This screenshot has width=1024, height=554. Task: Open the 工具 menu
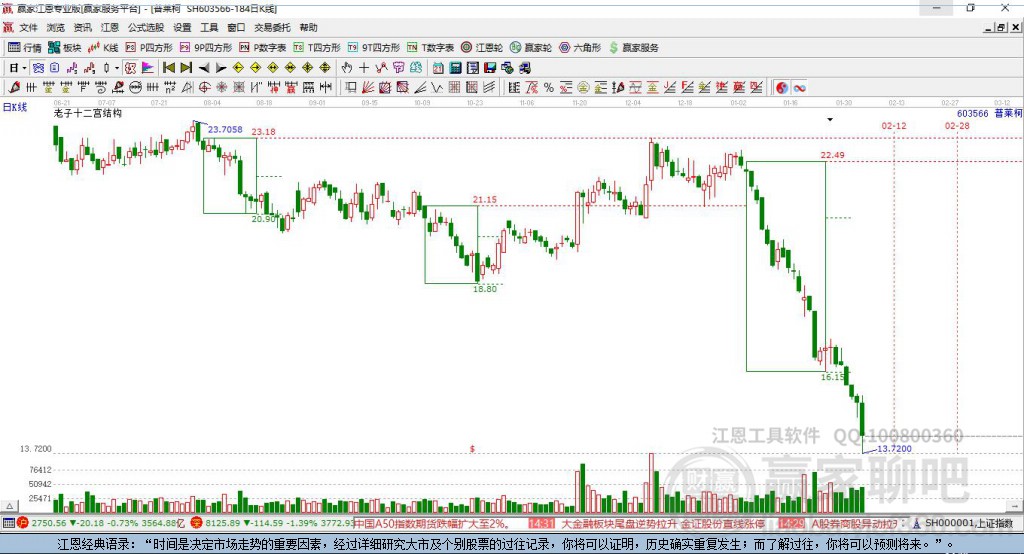click(209, 27)
